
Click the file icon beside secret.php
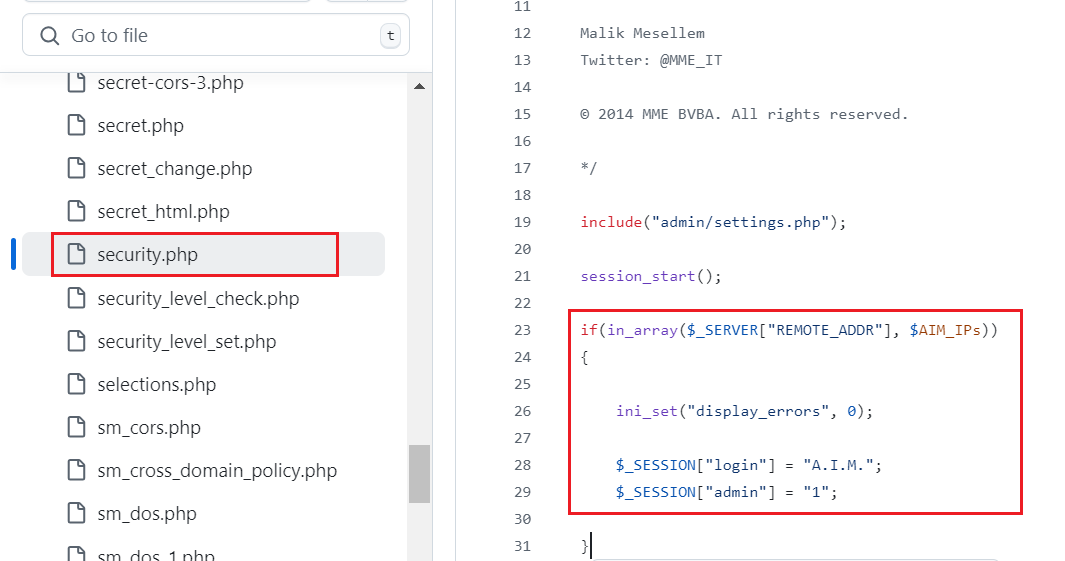point(76,126)
